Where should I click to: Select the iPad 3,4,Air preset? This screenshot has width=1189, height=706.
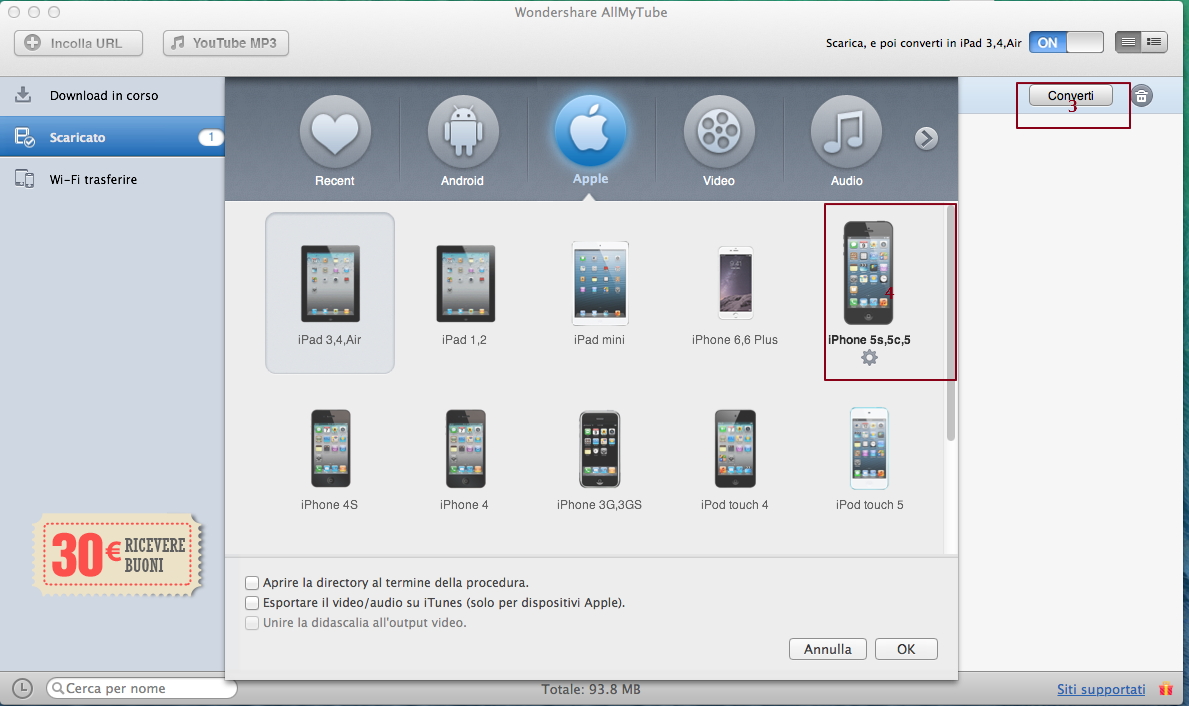click(330, 293)
